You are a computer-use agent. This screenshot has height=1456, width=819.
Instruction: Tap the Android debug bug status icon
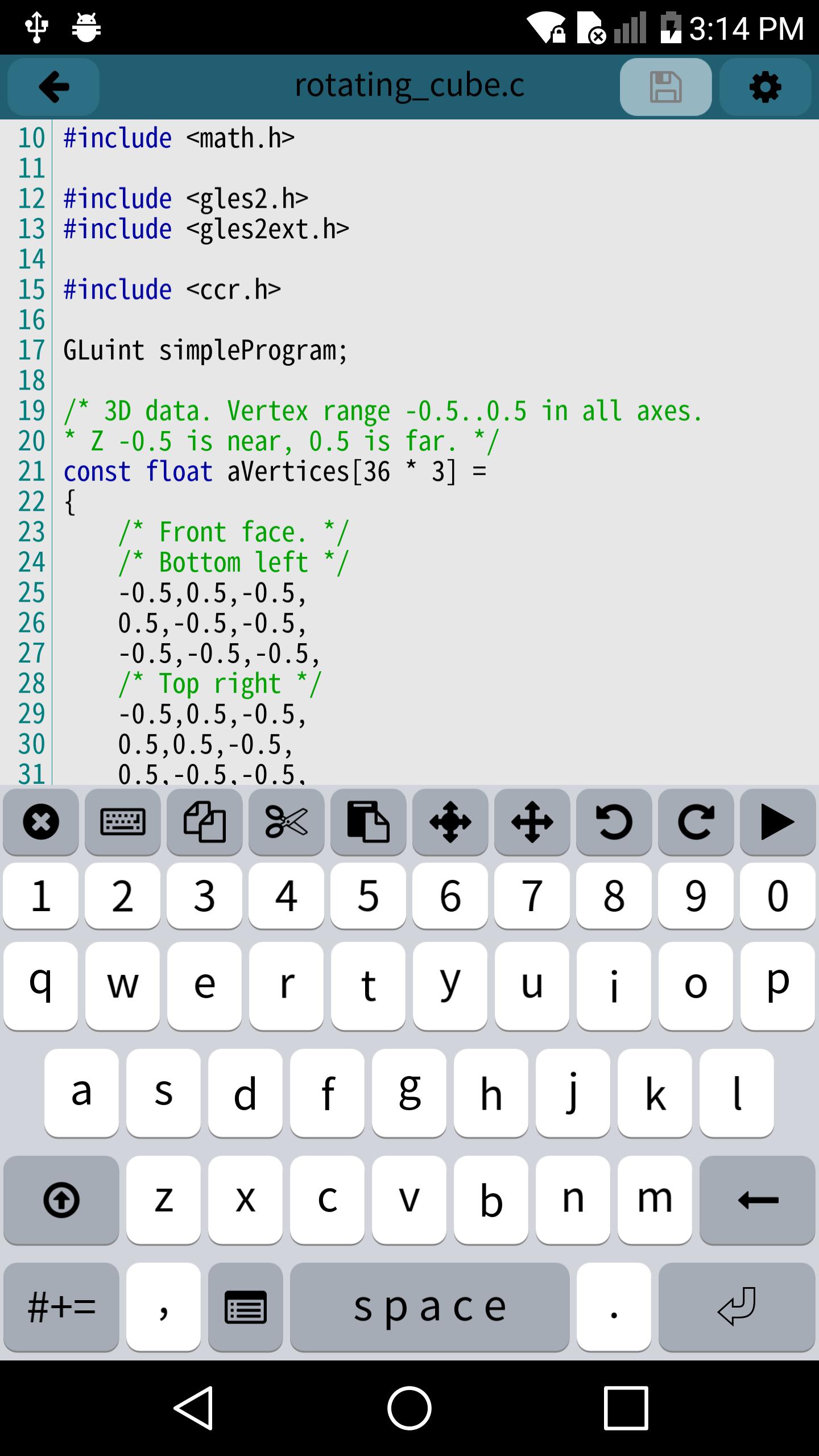click(x=86, y=27)
